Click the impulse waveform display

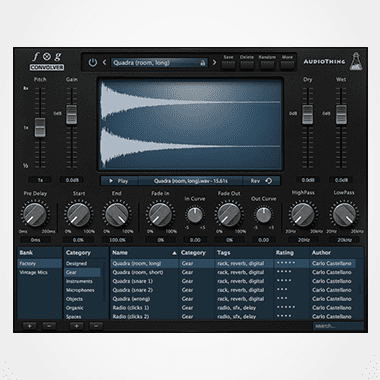[191, 124]
